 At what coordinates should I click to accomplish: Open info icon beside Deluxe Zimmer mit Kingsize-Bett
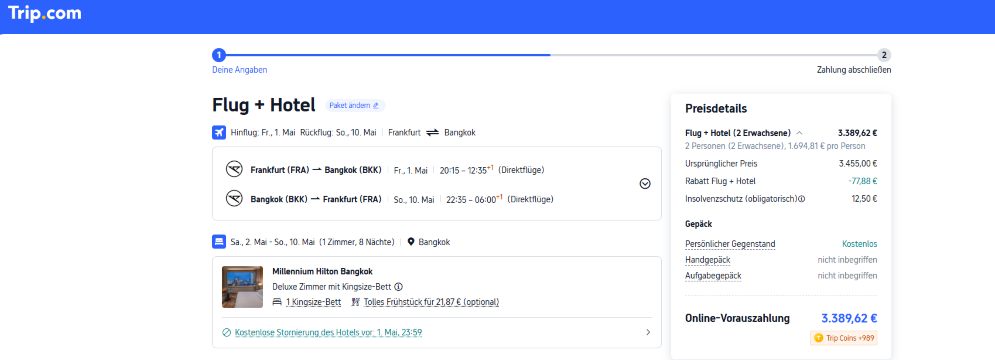pyautogui.click(x=399, y=286)
